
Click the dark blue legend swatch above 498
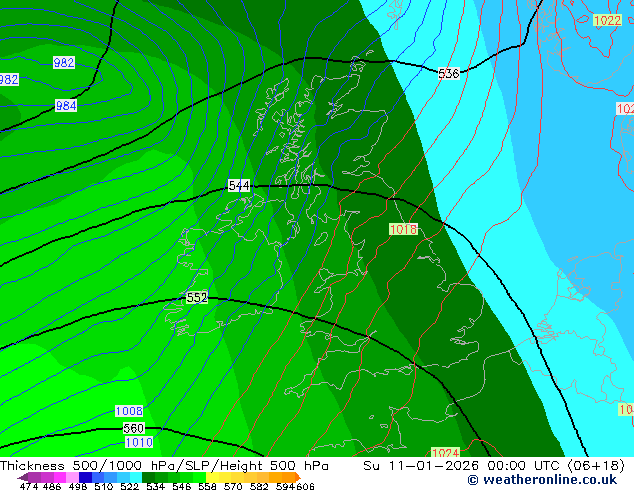coord(85,477)
